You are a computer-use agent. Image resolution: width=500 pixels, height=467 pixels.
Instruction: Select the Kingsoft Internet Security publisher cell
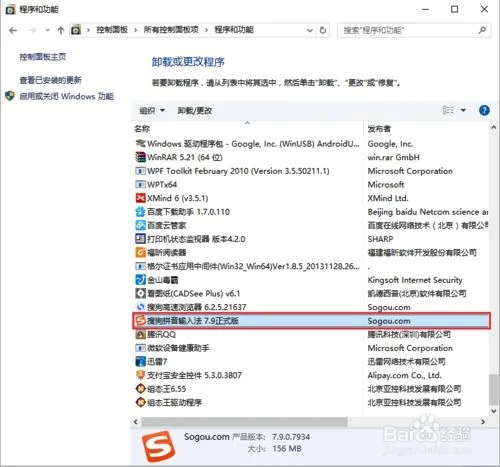(x=415, y=280)
